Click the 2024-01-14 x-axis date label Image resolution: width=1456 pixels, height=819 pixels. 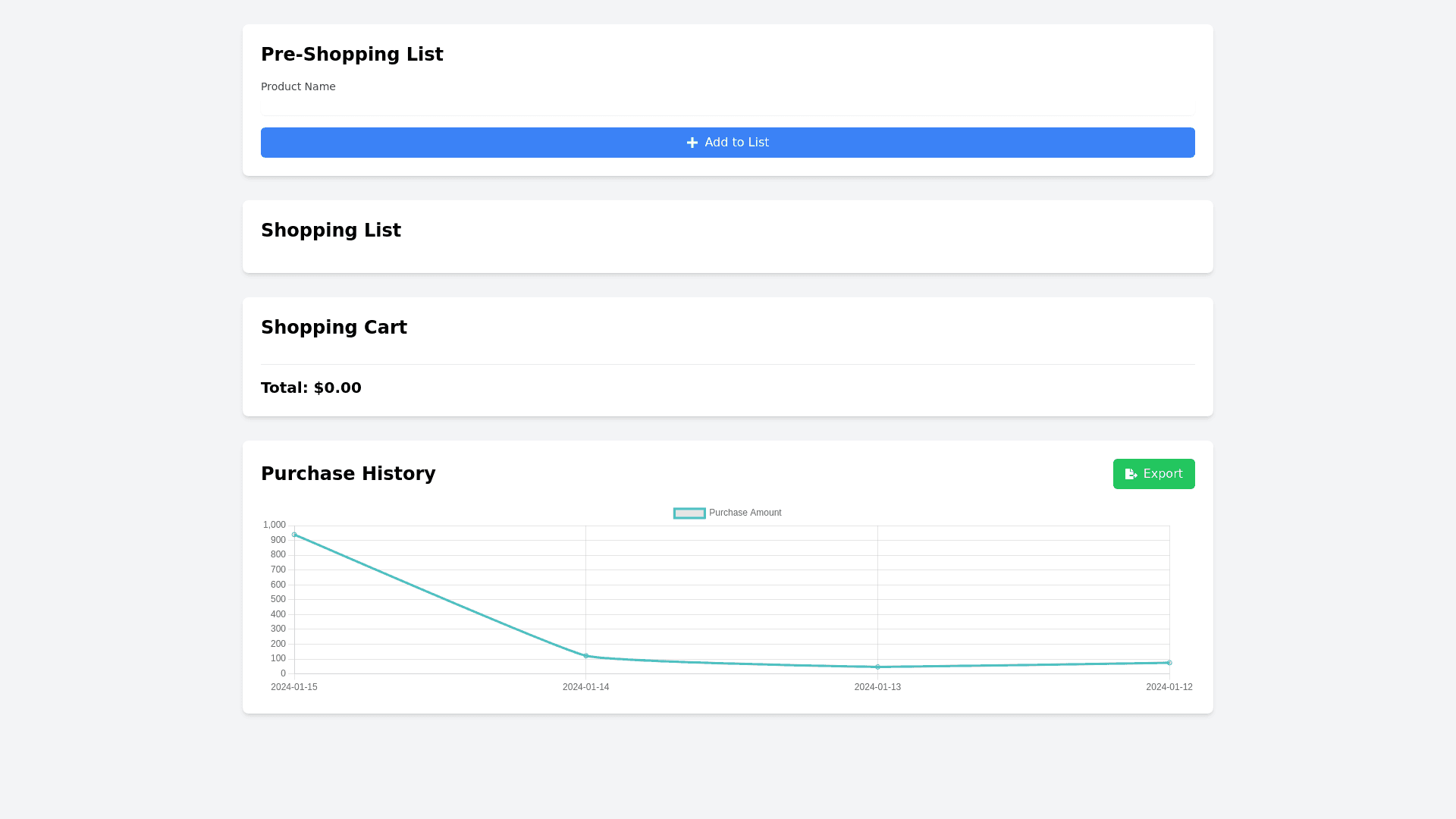coord(585,687)
